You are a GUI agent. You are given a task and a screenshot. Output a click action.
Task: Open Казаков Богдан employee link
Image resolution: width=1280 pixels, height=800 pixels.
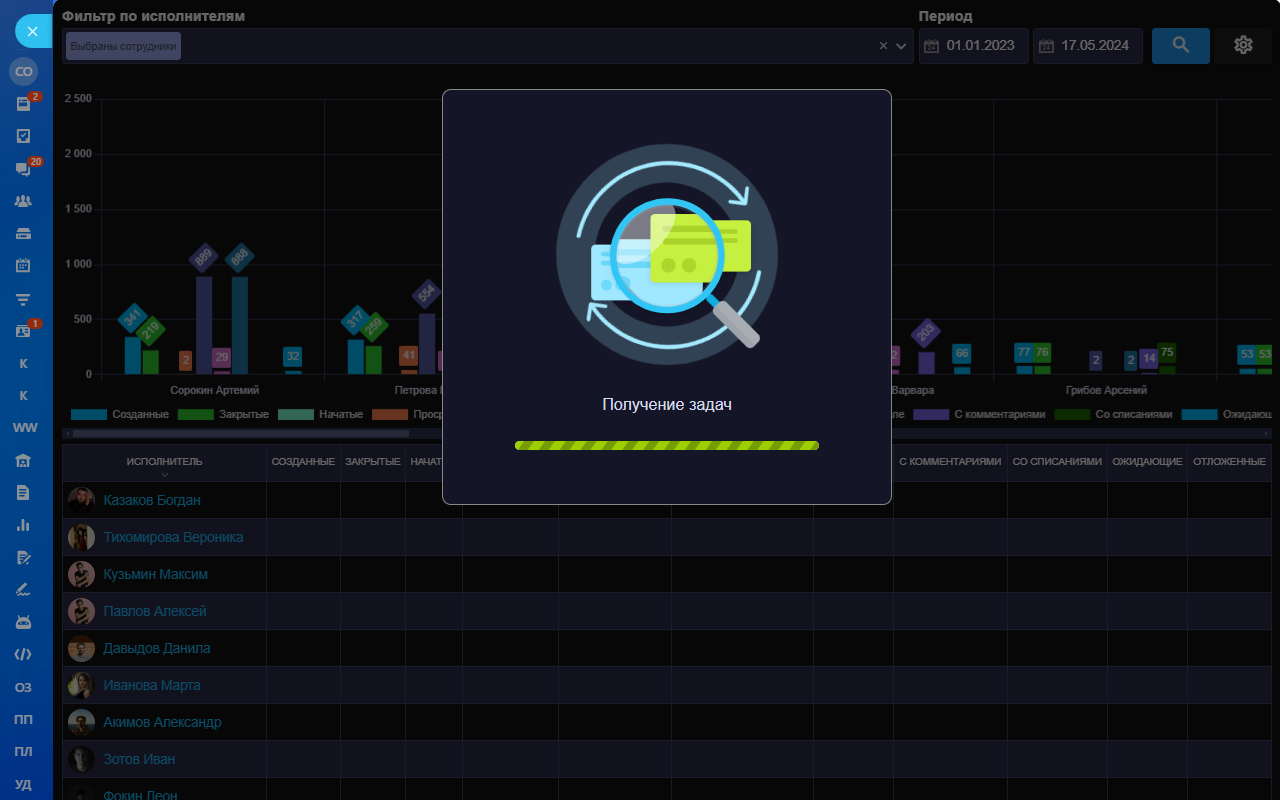tap(152, 500)
